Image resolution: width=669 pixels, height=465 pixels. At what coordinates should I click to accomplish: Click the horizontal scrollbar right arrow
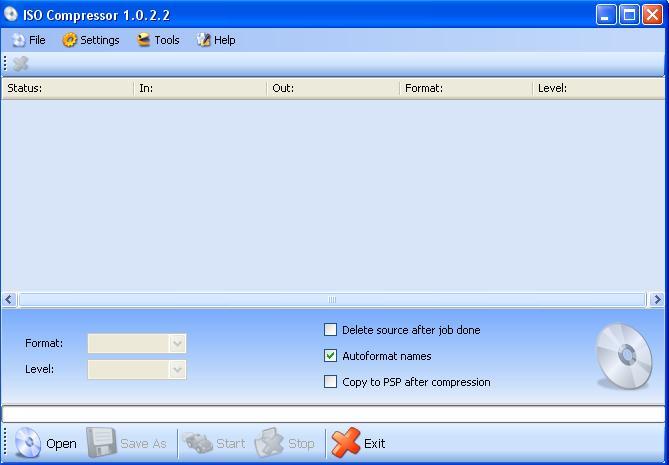coord(657,299)
